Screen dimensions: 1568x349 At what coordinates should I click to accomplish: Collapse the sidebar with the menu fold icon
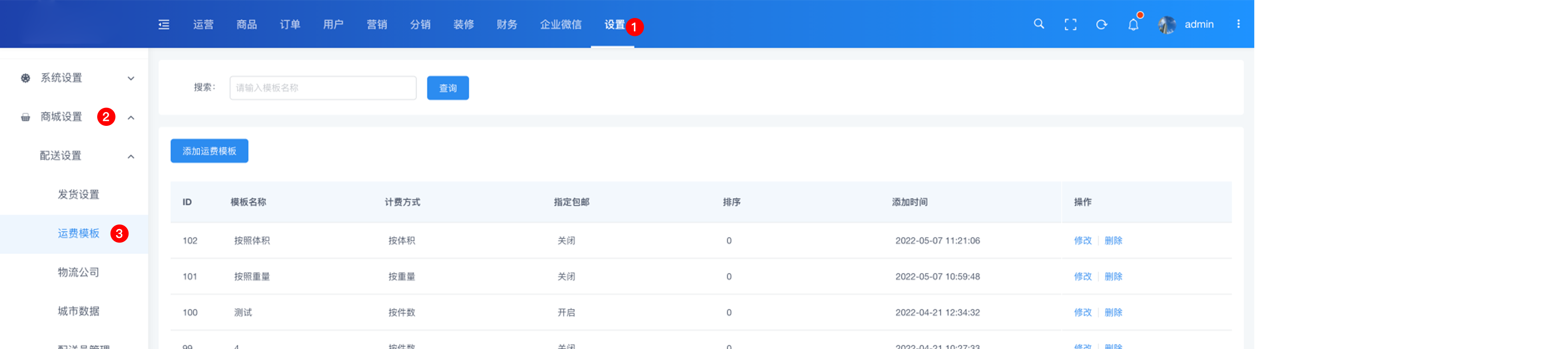[164, 24]
